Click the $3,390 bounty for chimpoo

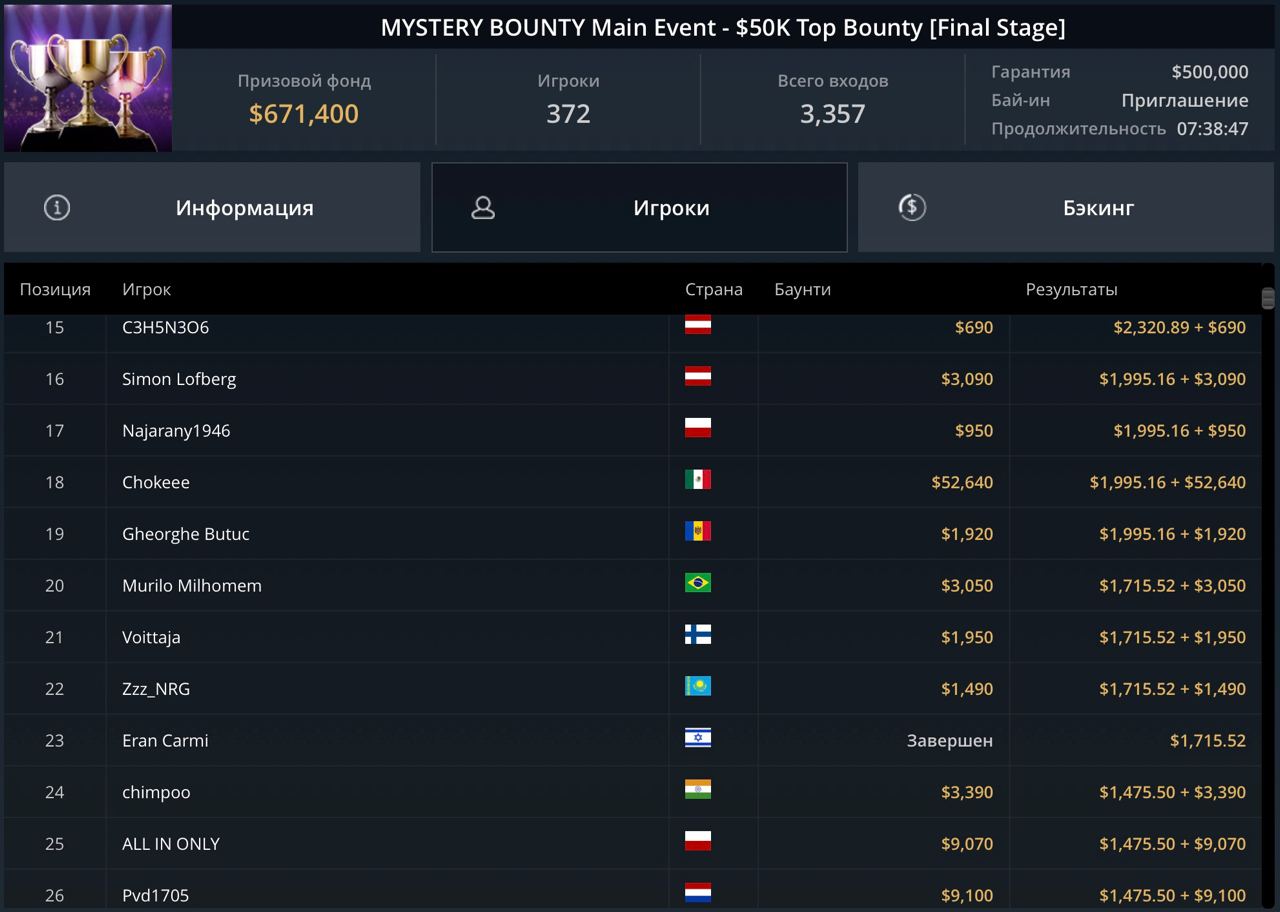pos(967,792)
